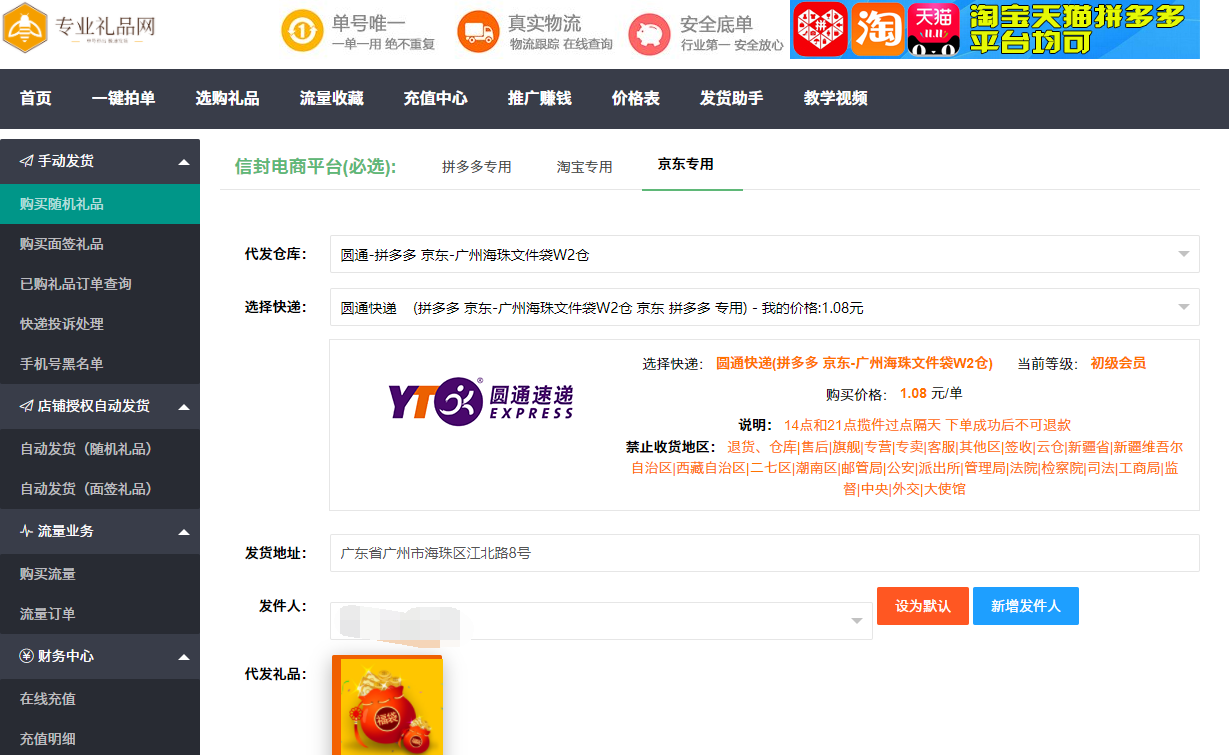Click the 真实物流 truck icon

(x=478, y=32)
